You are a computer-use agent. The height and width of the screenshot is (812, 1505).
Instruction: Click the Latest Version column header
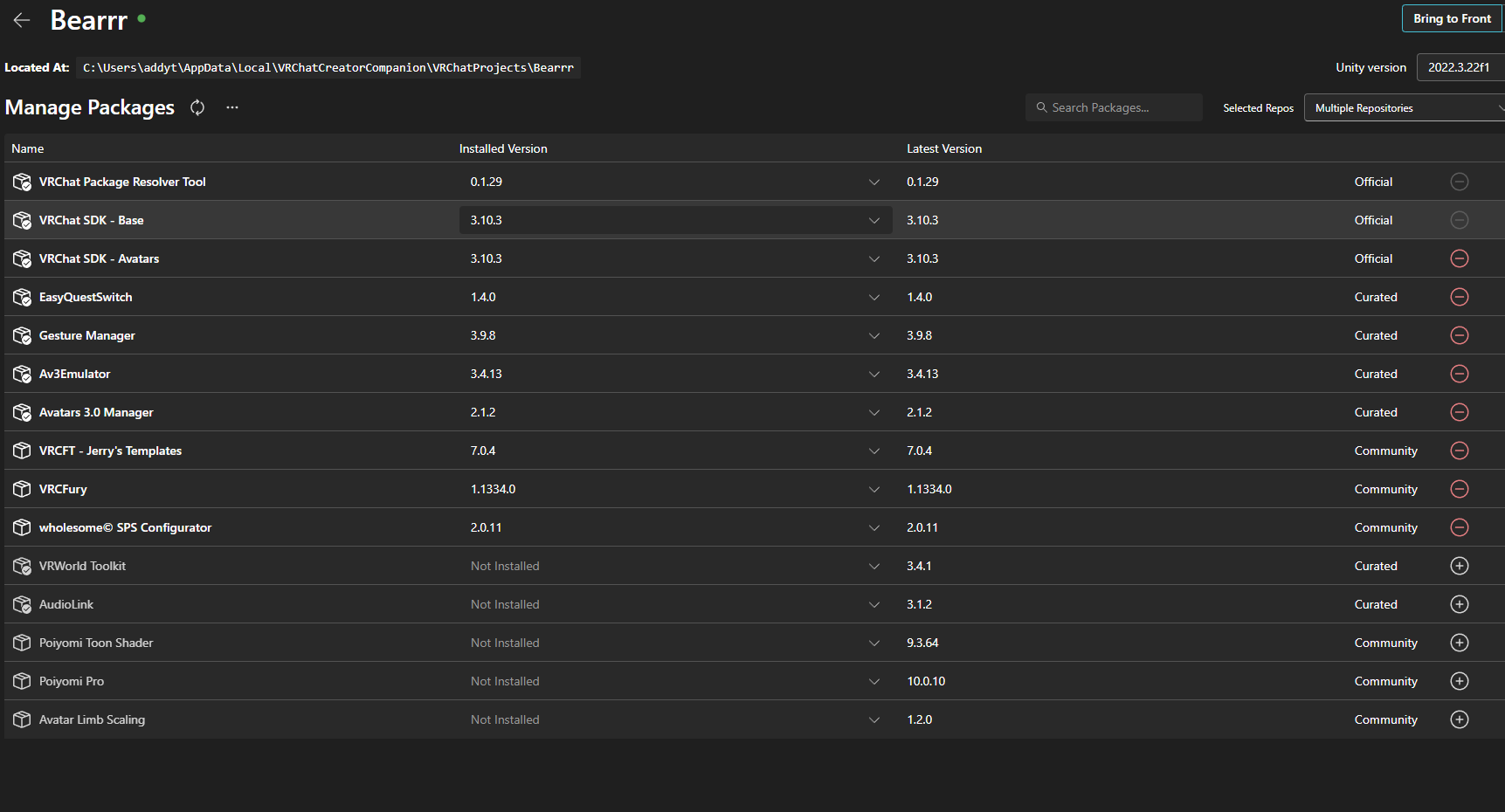point(944,148)
